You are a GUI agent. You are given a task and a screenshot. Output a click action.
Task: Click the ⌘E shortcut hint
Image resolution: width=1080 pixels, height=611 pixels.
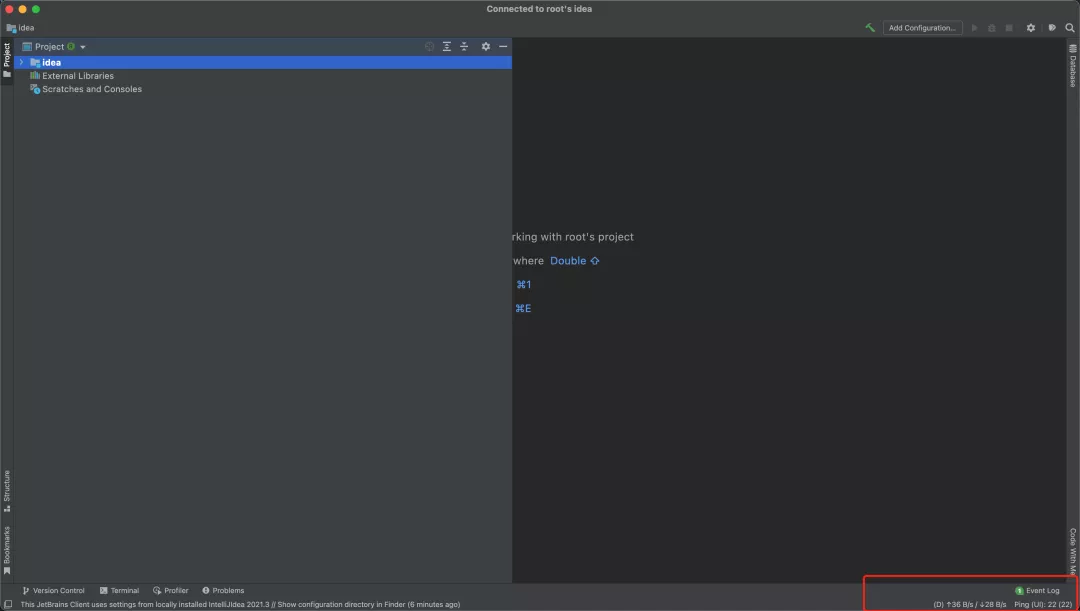click(523, 309)
